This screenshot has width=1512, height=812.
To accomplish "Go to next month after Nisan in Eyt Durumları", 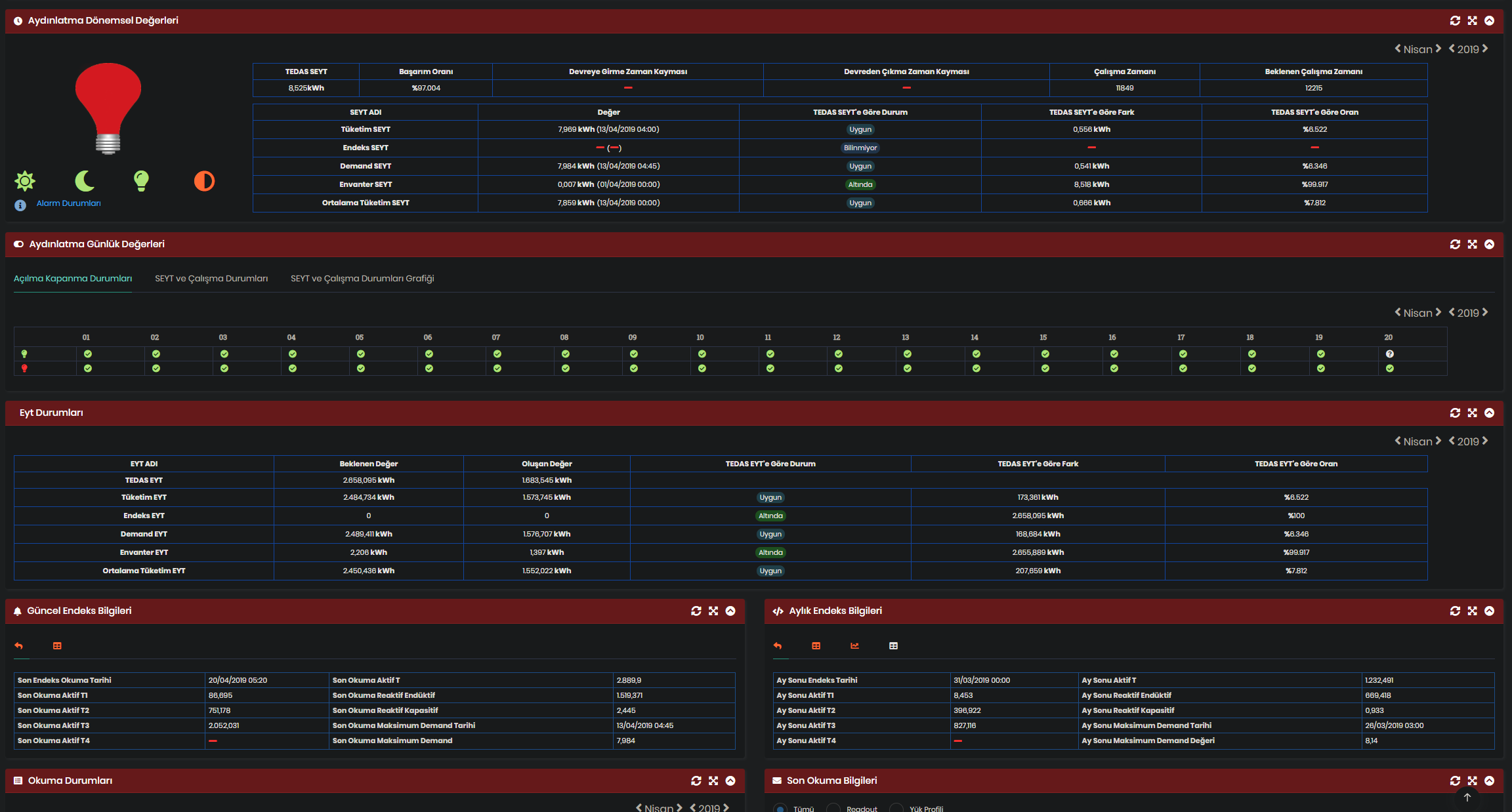I will [x=1438, y=441].
